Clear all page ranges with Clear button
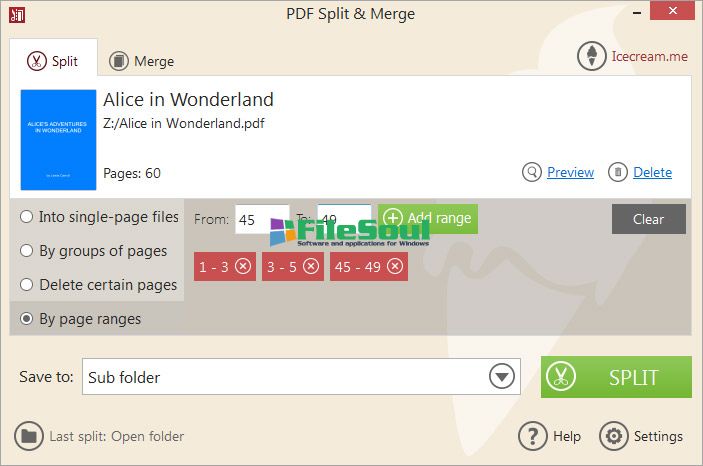The image size is (703, 466). tap(649, 219)
